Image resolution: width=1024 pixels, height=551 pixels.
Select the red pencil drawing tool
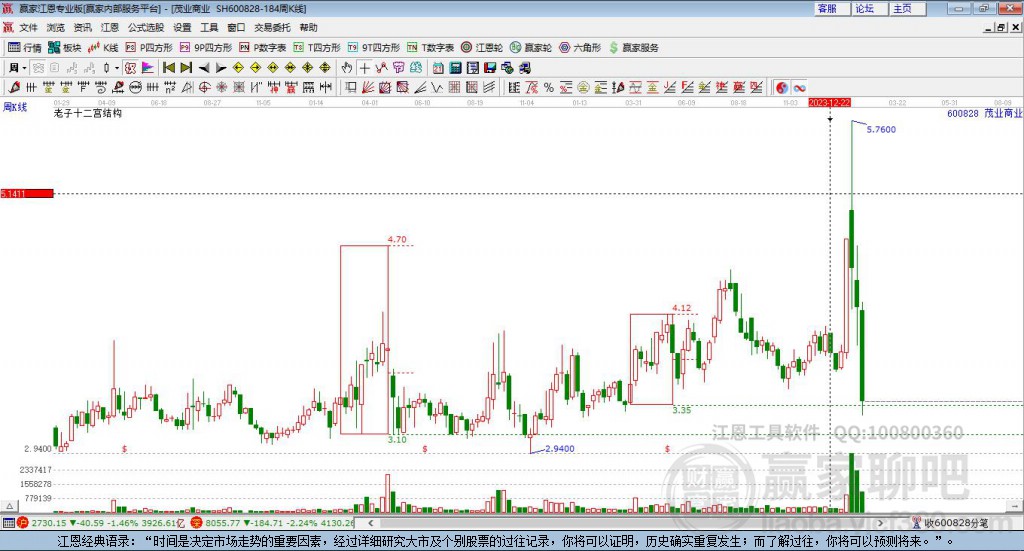(x=14, y=87)
